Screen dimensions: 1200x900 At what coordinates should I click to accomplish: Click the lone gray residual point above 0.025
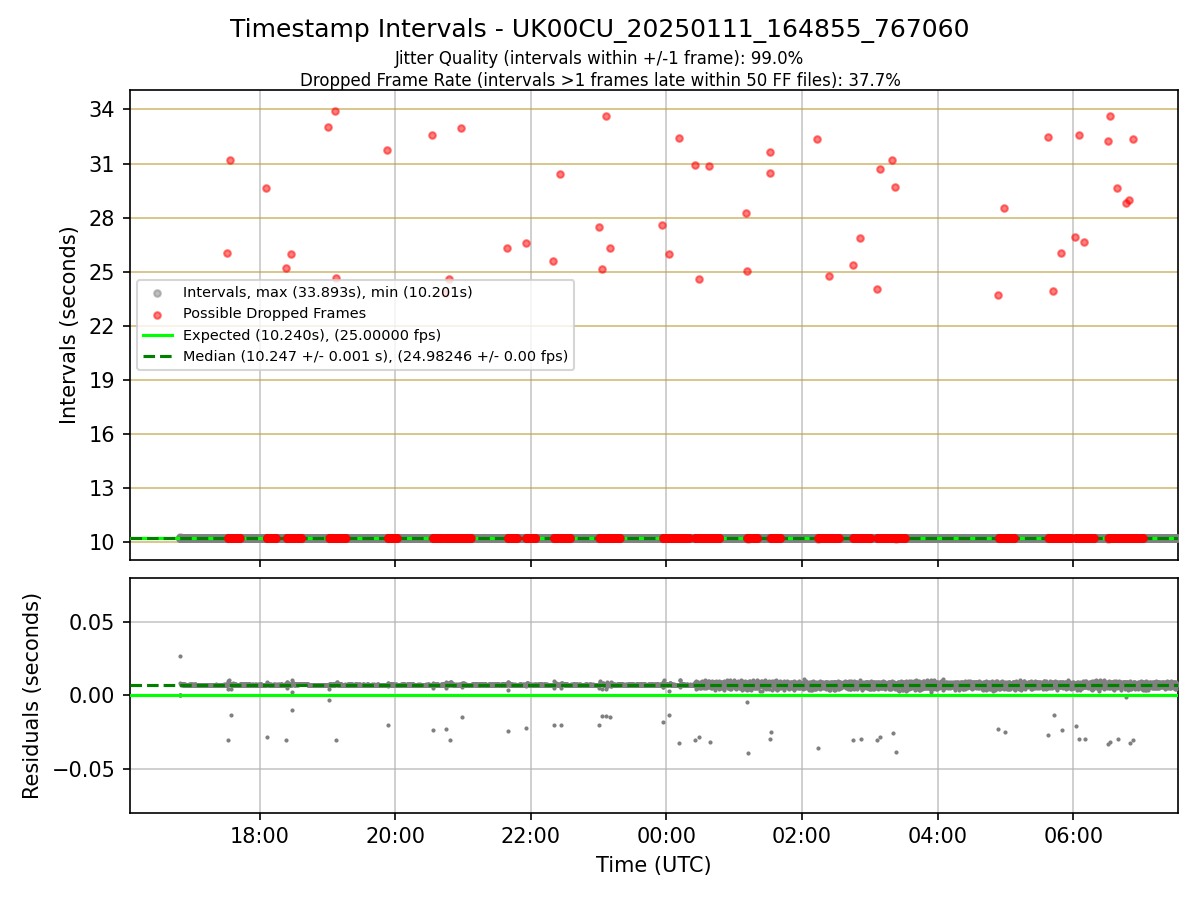point(180,656)
